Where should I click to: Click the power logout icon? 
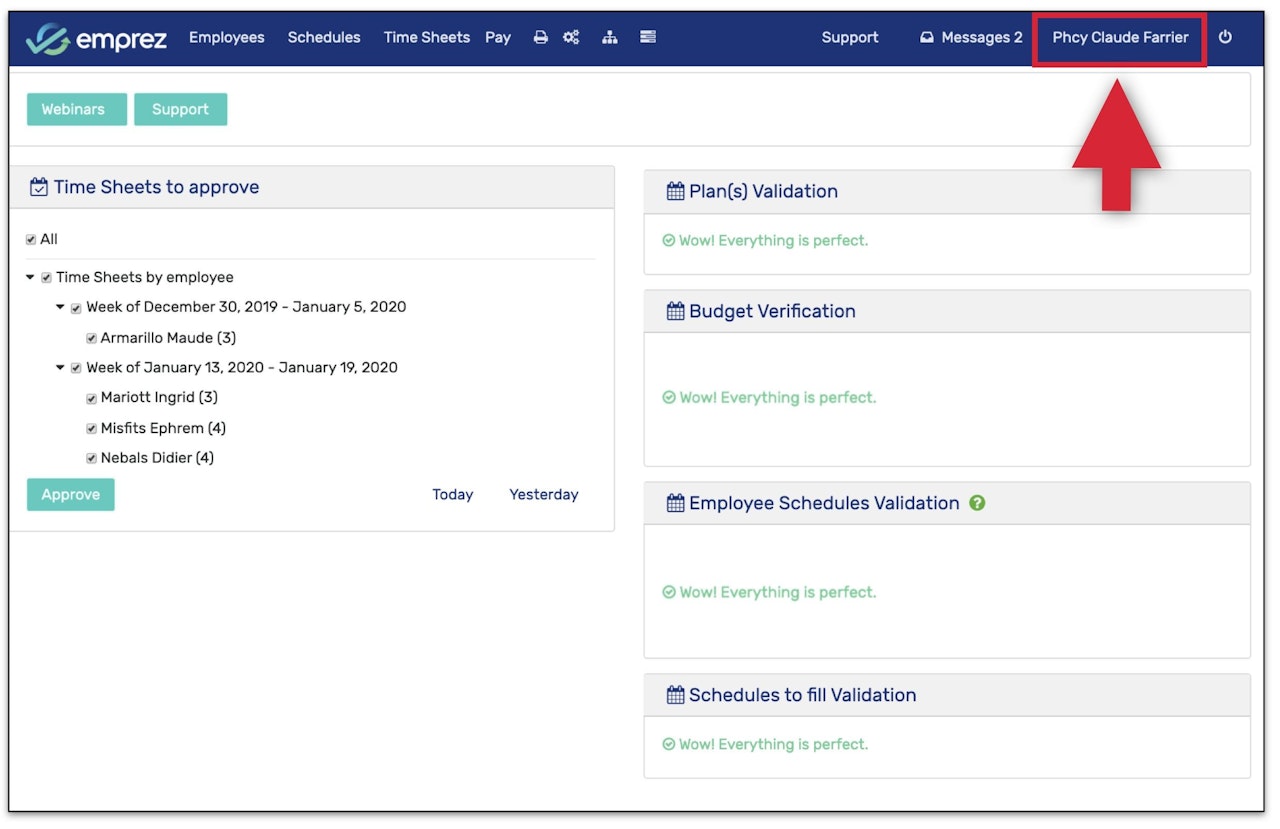[x=1225, y=38]
